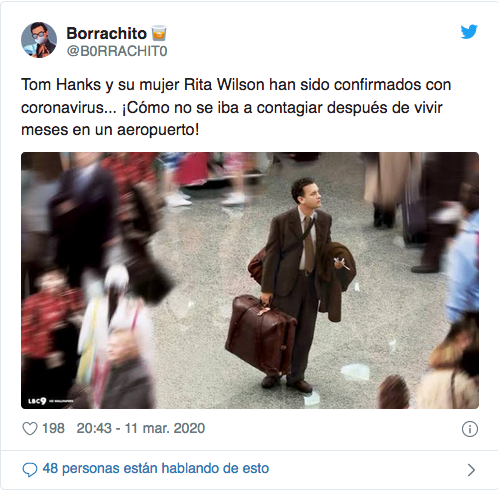Click the brown leather suitcase in photo
The height and width of the screenshot is (494, 498).
coord(261,335)
